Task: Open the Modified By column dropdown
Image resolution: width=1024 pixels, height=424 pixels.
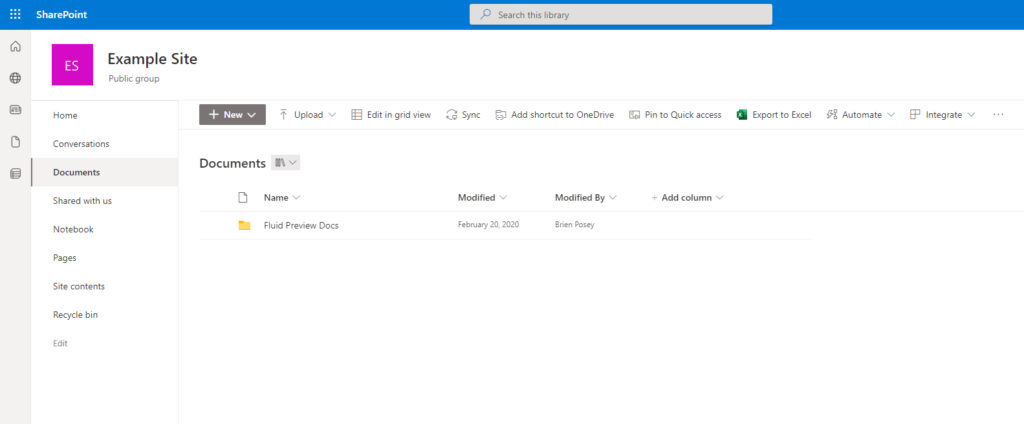Action: click(x=586, y=197)
